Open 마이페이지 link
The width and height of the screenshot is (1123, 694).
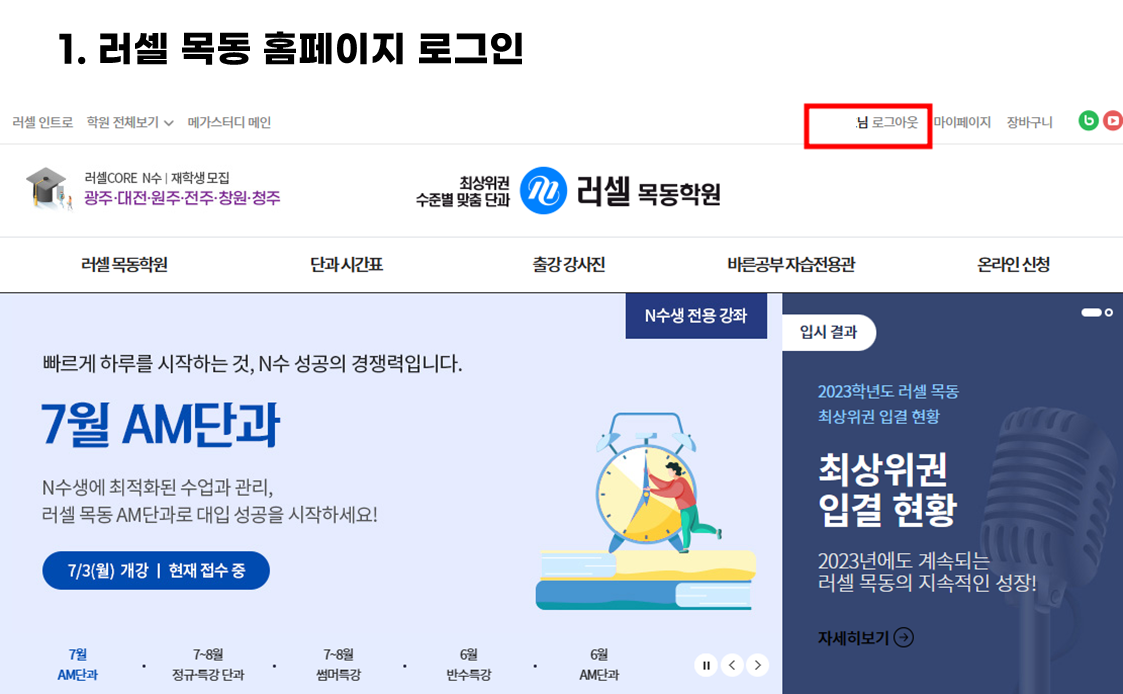coord(962,122)
